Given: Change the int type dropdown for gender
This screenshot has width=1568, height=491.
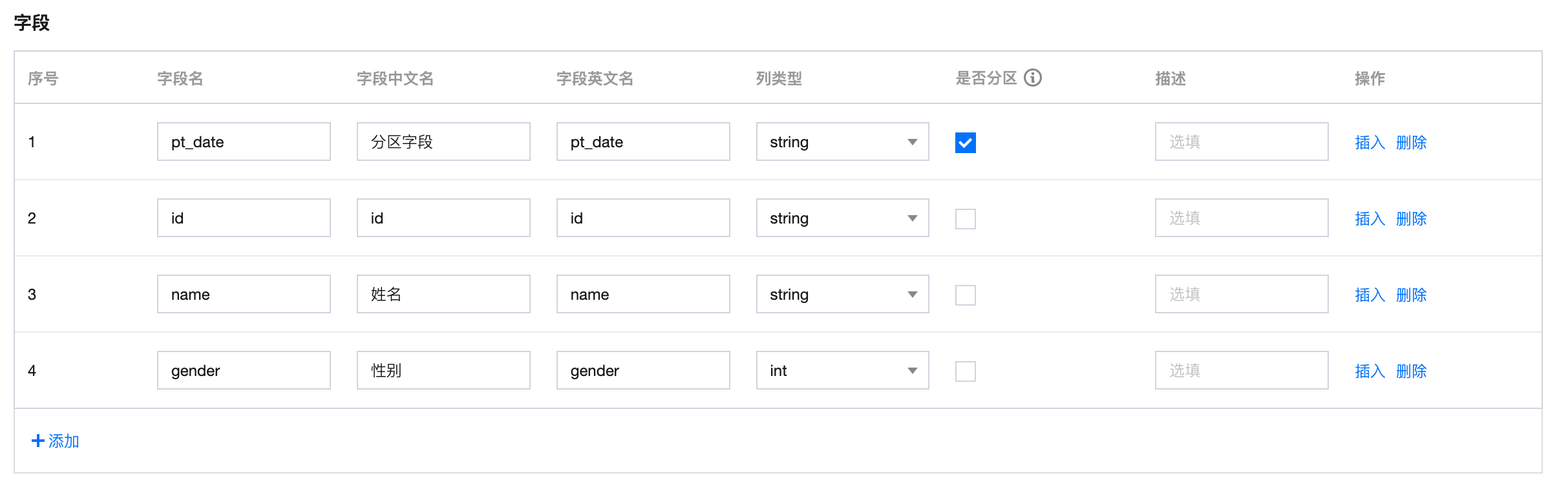Looking at the screenshot, I should (x=842, y=371).
